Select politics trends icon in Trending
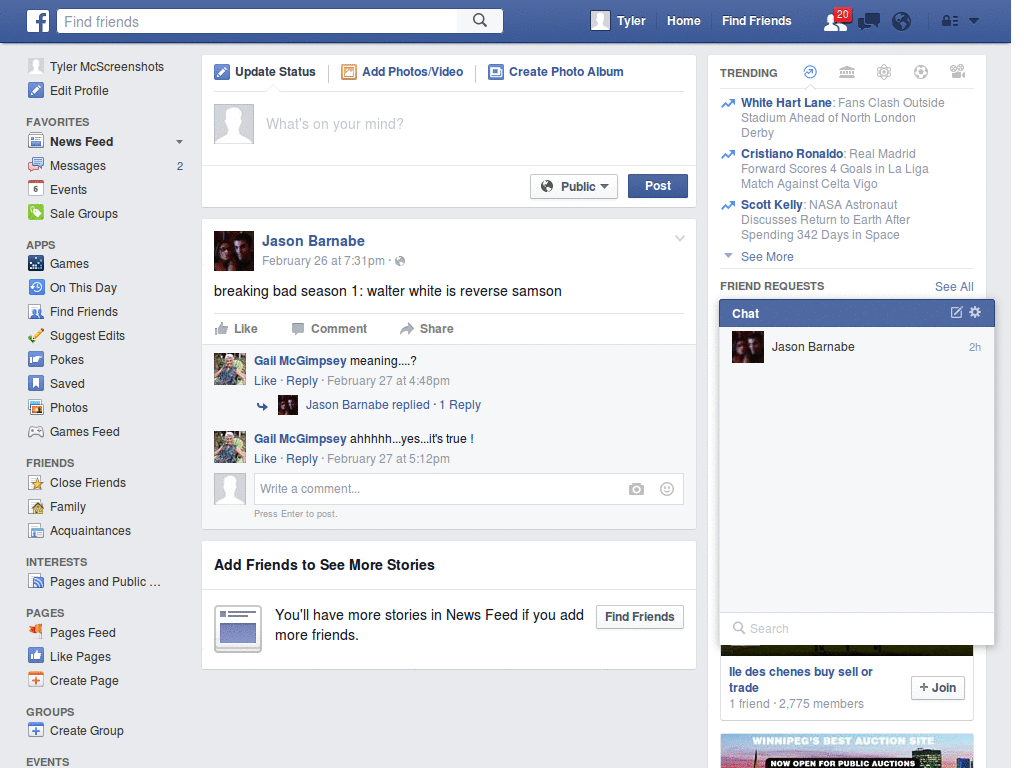Image resolution: width=1024 pixels, height=768 pixels. click(847, 72)
